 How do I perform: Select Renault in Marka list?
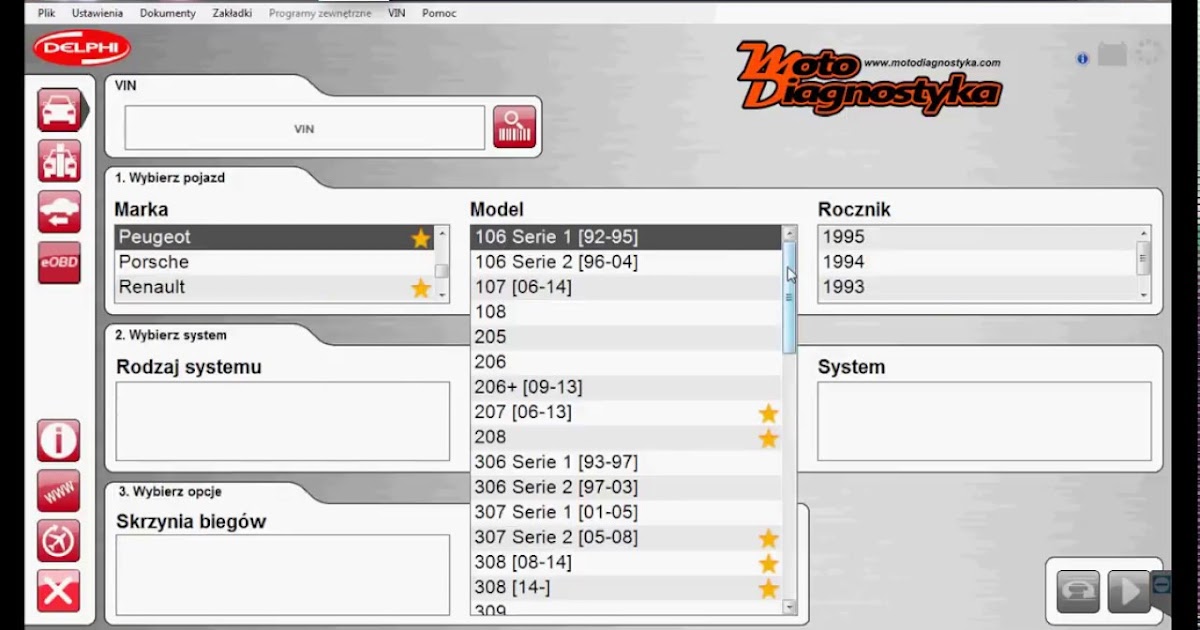pyautogui.click(x=275, y=287)
